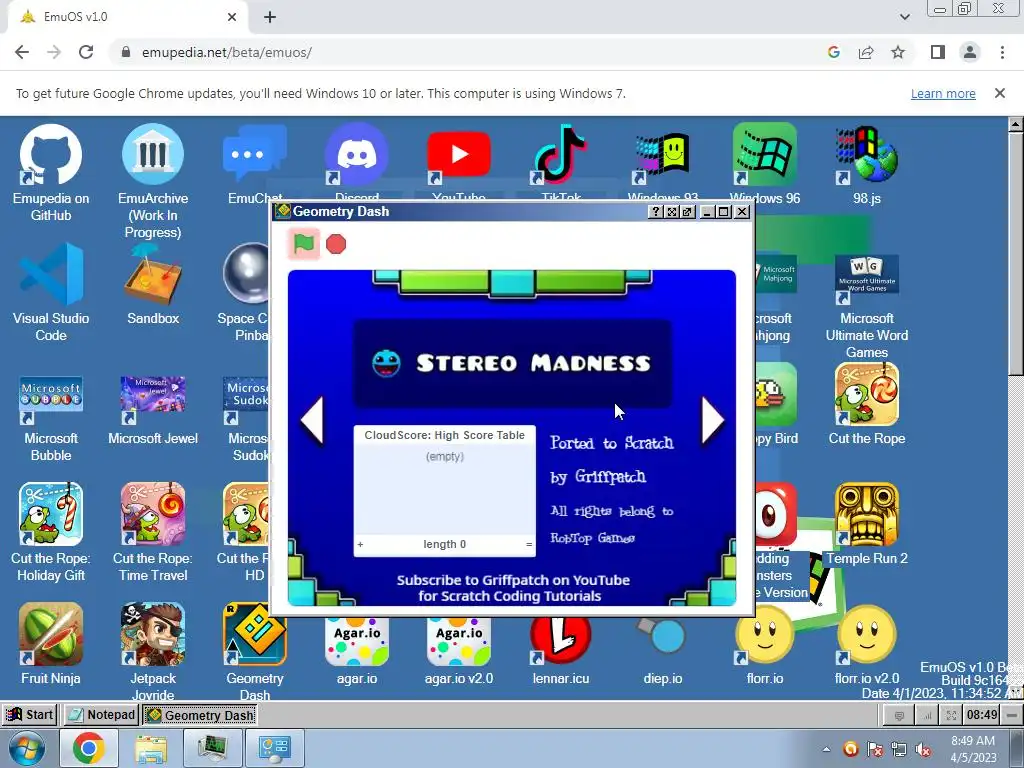Click the EmuOS taskbar show-desktop dash button
The image size is (1024, 768).
pos(1012,715)
